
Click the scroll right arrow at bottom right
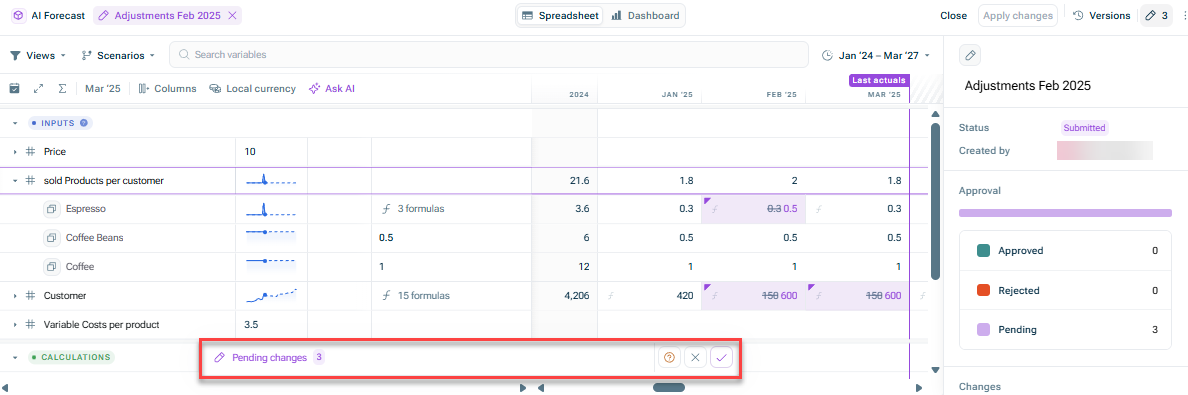click(x=919, y=388)
